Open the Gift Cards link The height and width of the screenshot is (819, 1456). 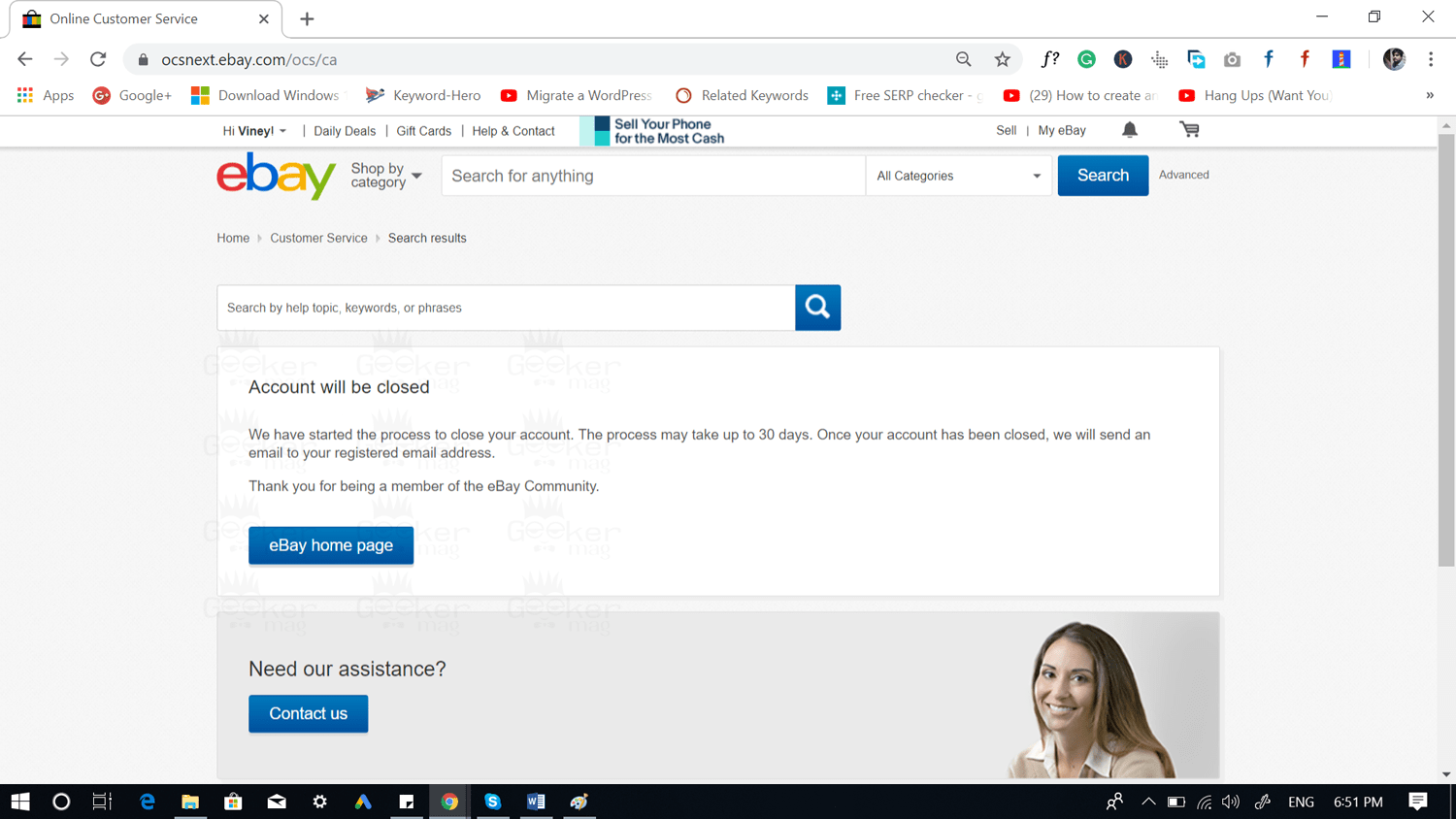point(423,131)
